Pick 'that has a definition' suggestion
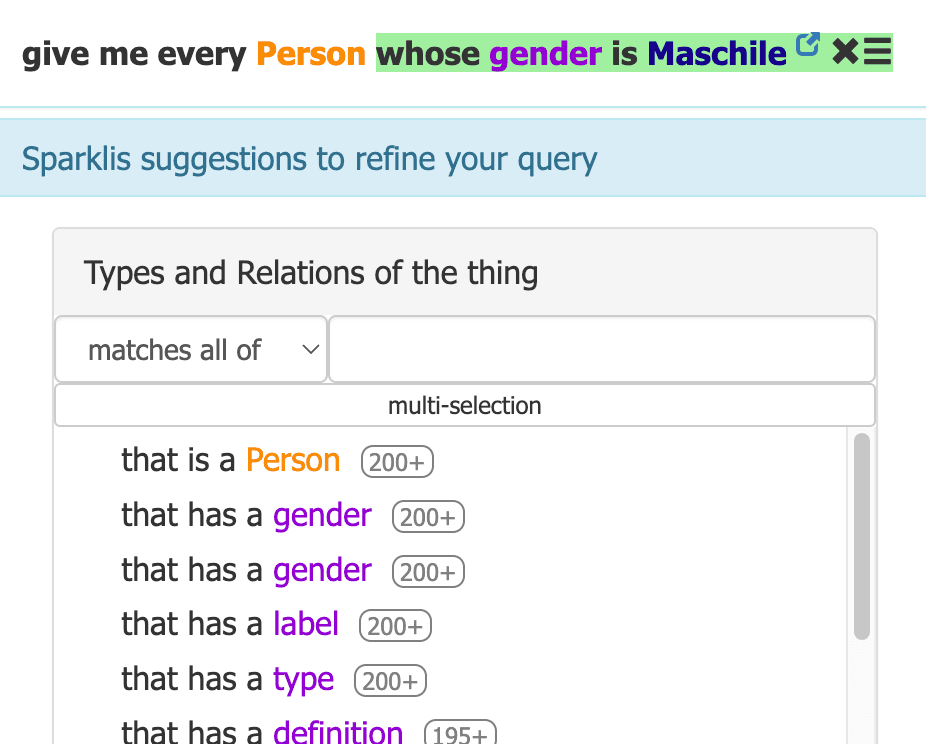This screenshot has height=744, width=926. click(x=262, y=732)
